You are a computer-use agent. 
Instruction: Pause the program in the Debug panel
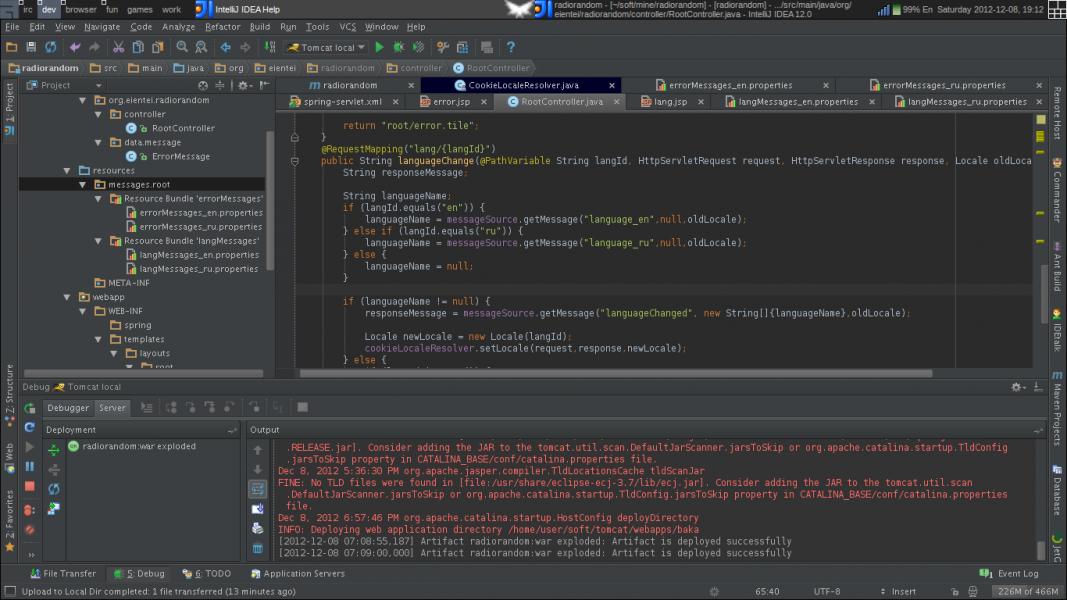tap(30, 467)
